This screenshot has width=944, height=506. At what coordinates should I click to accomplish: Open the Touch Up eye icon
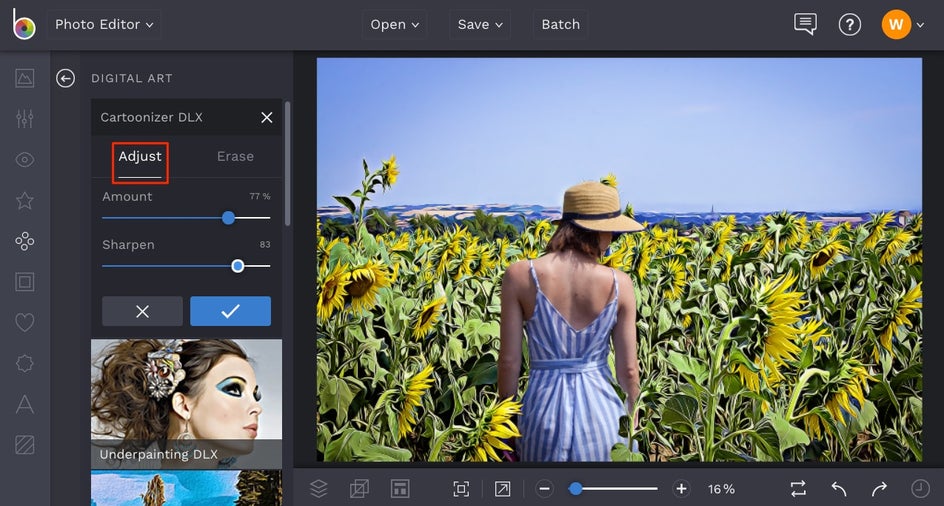coord(25,160)
